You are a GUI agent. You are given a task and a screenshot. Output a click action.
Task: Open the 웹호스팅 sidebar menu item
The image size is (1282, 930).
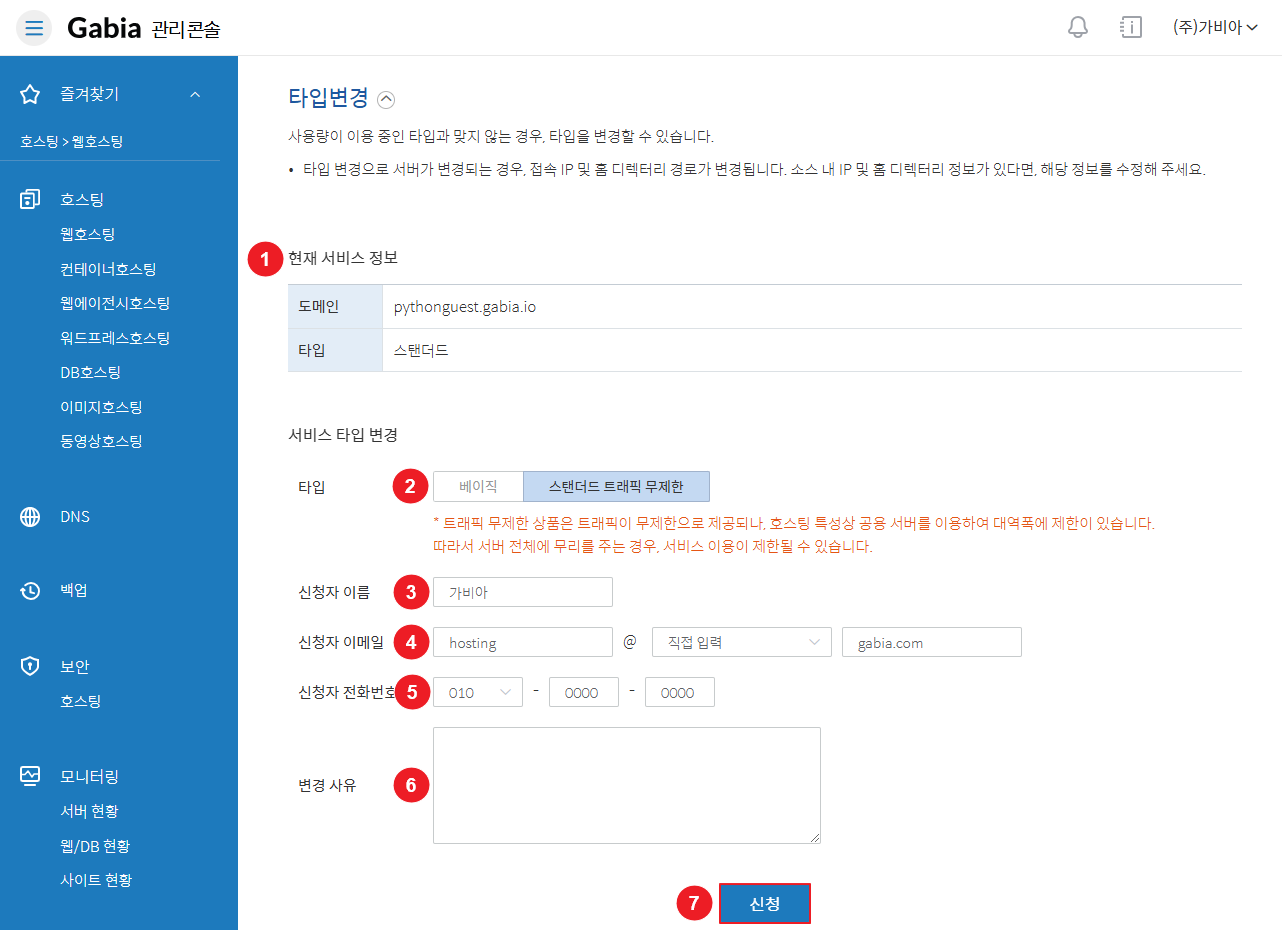88,234
